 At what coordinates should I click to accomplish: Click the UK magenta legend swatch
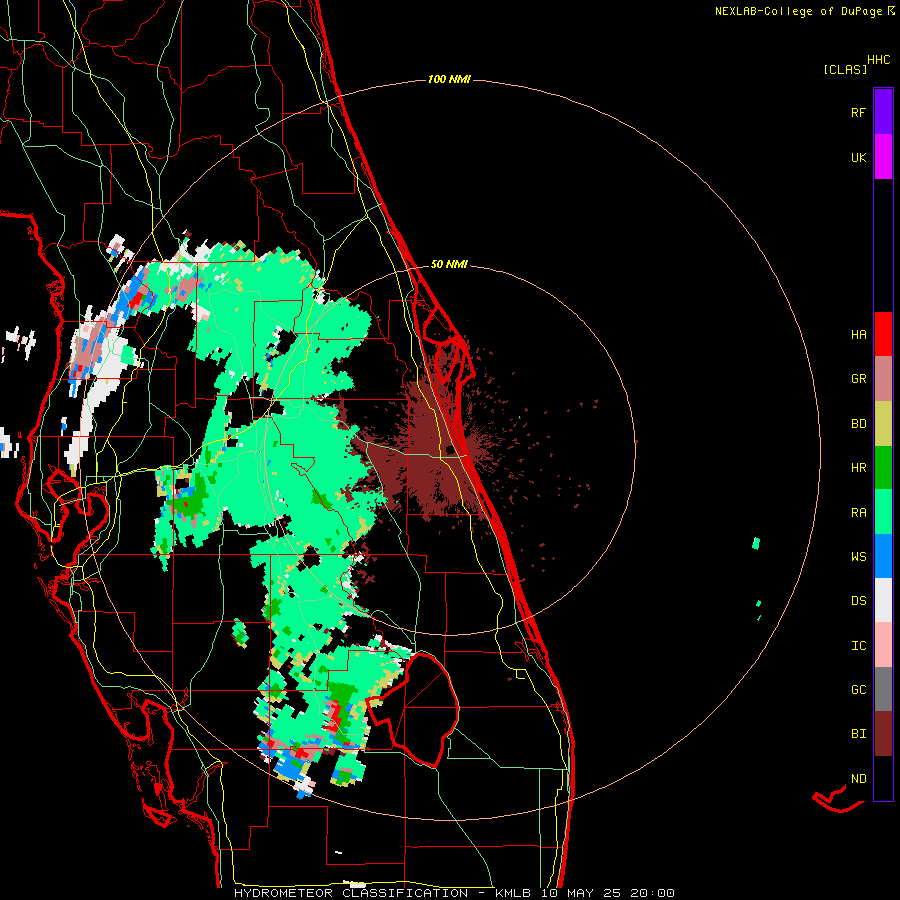(x=883, y=157)
